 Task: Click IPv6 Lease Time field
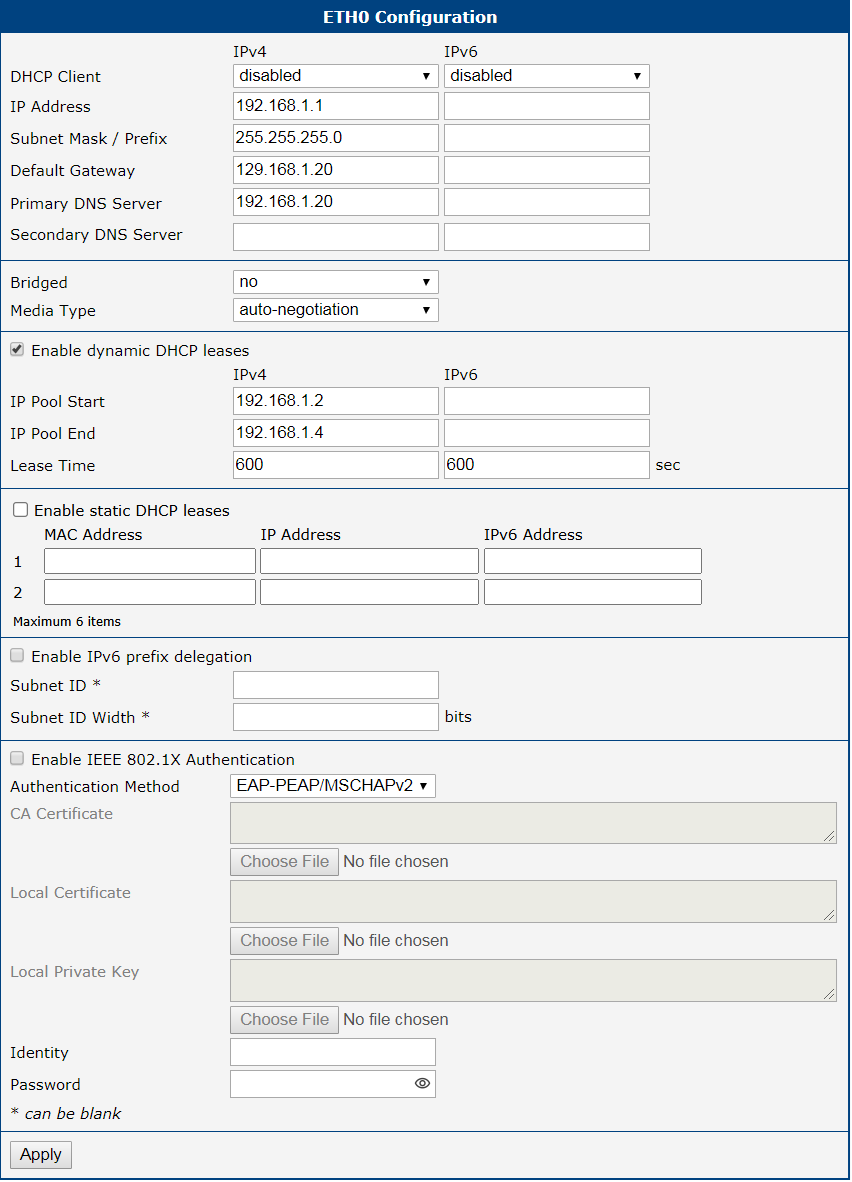547,465
